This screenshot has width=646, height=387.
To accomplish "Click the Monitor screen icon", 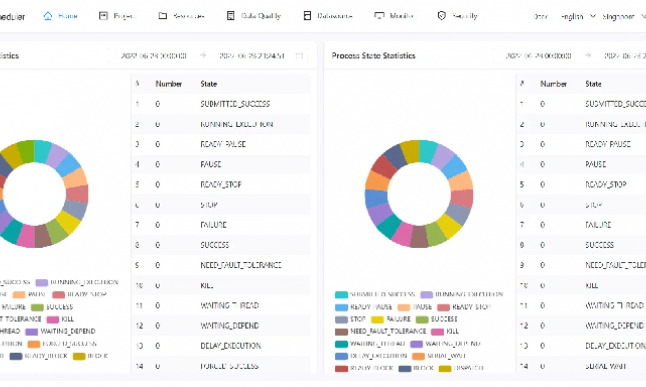I will tap(379, 16).
